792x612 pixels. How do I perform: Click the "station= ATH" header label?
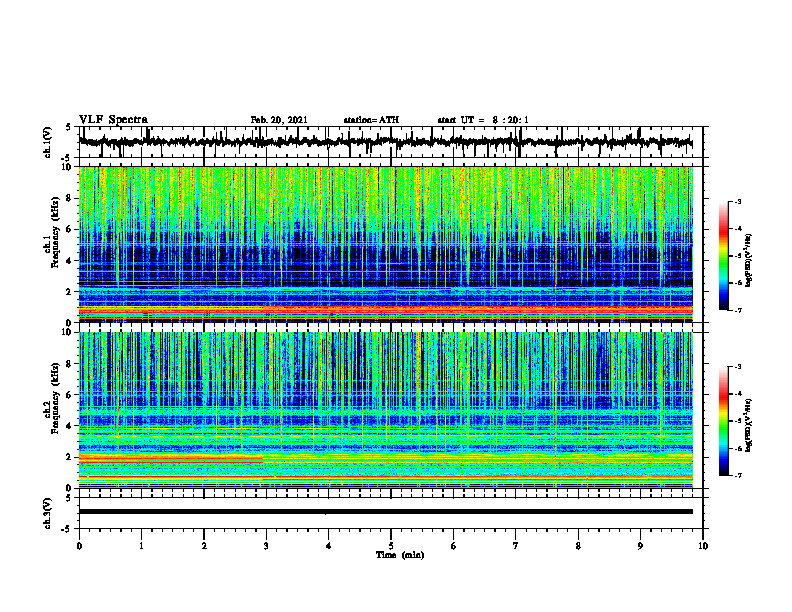pyautogui.click(x=371, y=120)
